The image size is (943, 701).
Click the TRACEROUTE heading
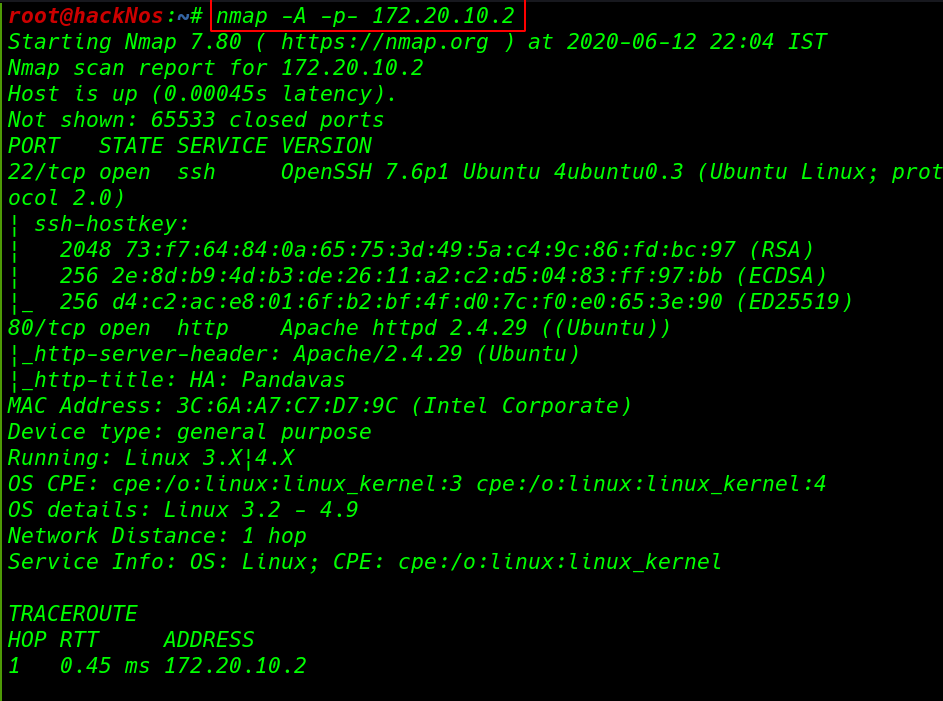pos(73,614)
